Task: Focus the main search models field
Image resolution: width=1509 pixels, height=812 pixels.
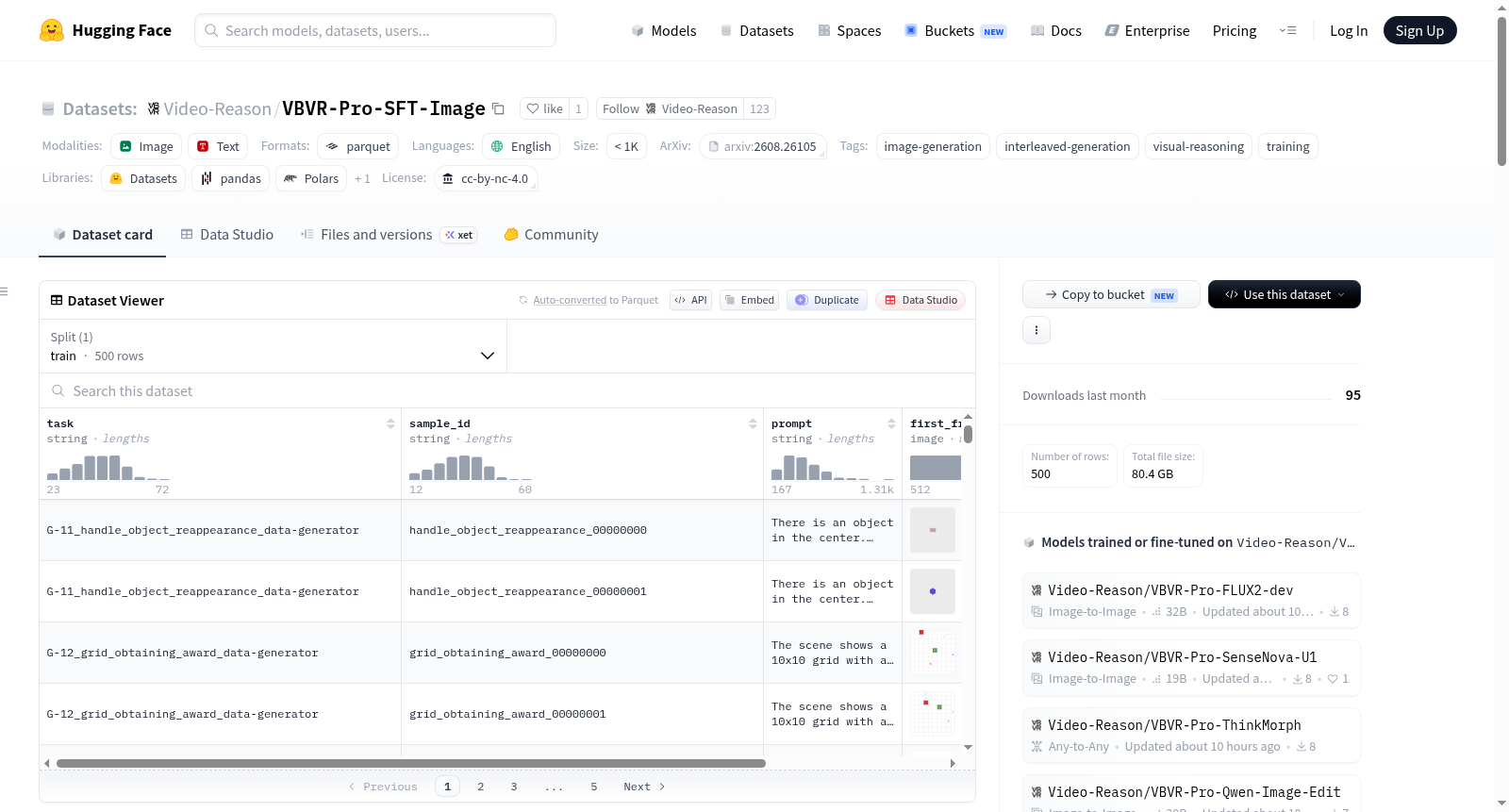Action: pyautogui.click(x=375, y=30)
